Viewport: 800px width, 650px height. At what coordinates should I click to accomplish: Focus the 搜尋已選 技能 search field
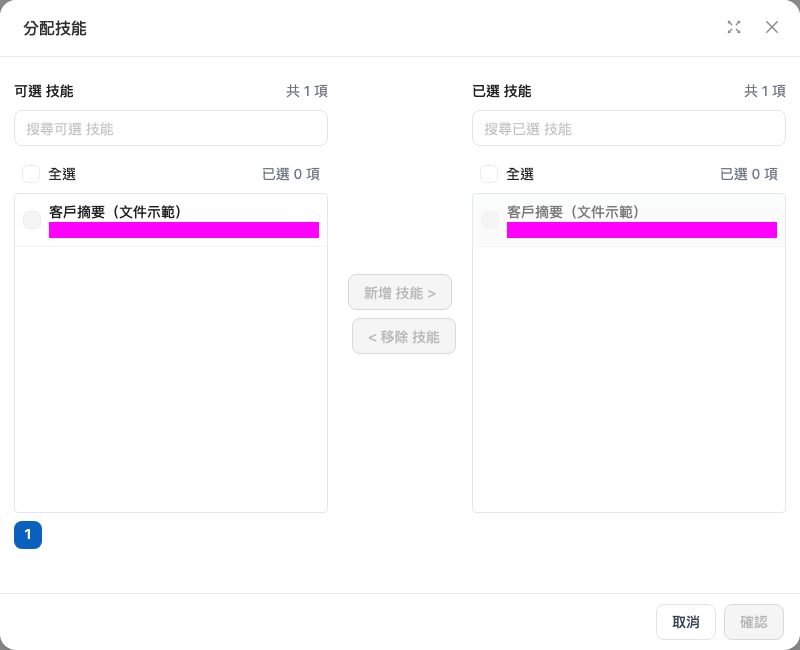point(629,129)
